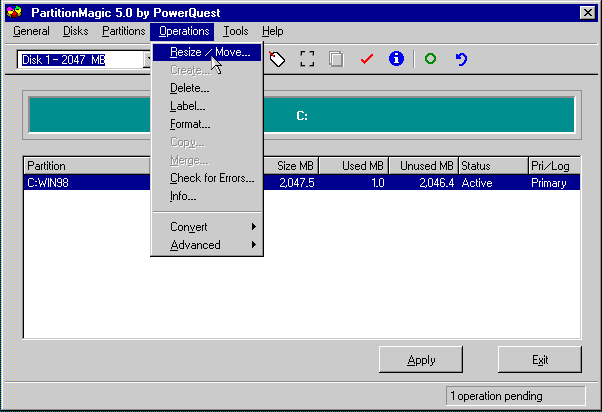Expand the Advanced submenu
This screenshot has width=602, height=412.
click(207, 245)
